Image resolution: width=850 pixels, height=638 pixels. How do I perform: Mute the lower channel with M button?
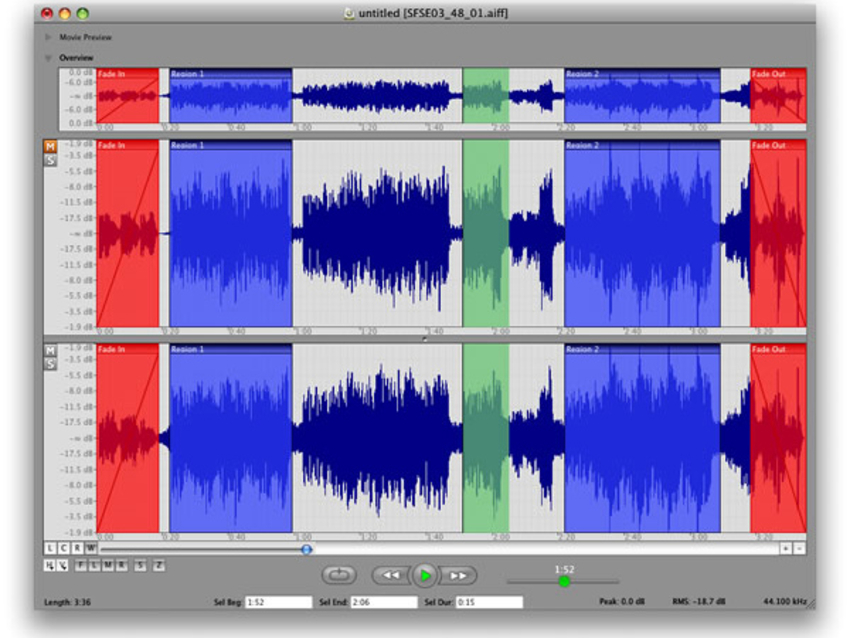coord(50,351)
